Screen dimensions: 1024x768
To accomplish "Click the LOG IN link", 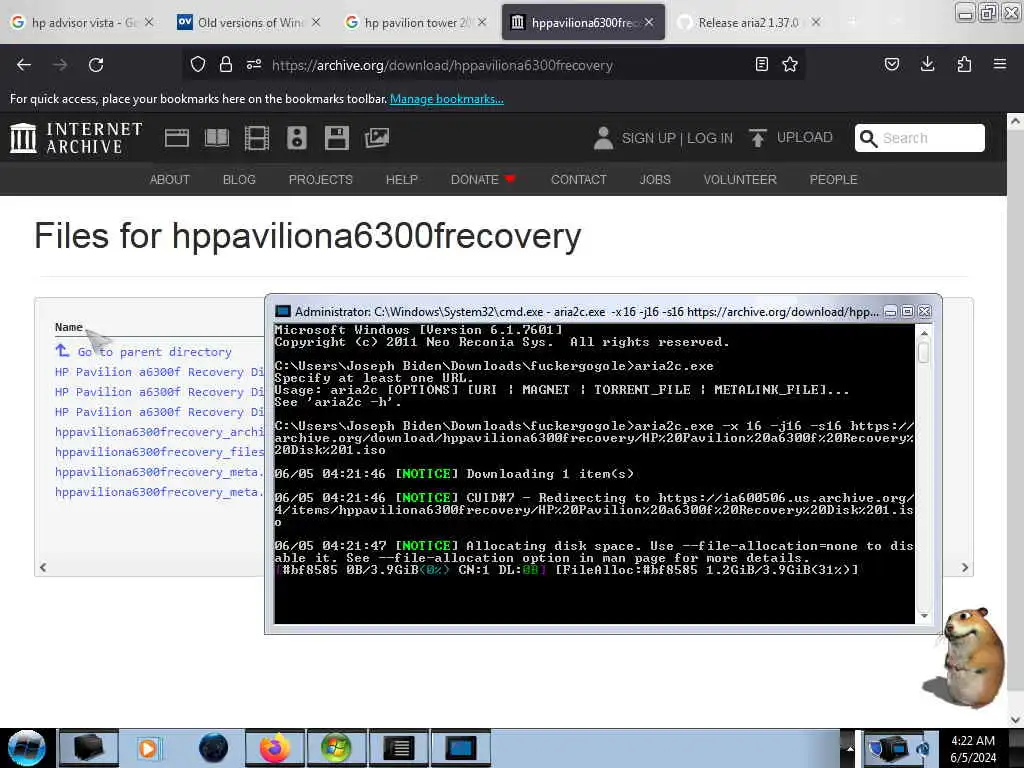I will (x=710, y=138).
